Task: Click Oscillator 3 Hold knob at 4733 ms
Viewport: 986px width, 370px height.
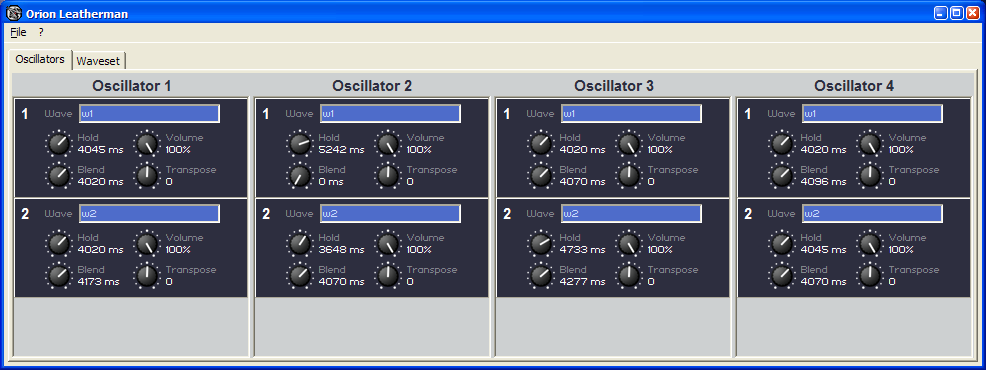Action: pos(541,244)
